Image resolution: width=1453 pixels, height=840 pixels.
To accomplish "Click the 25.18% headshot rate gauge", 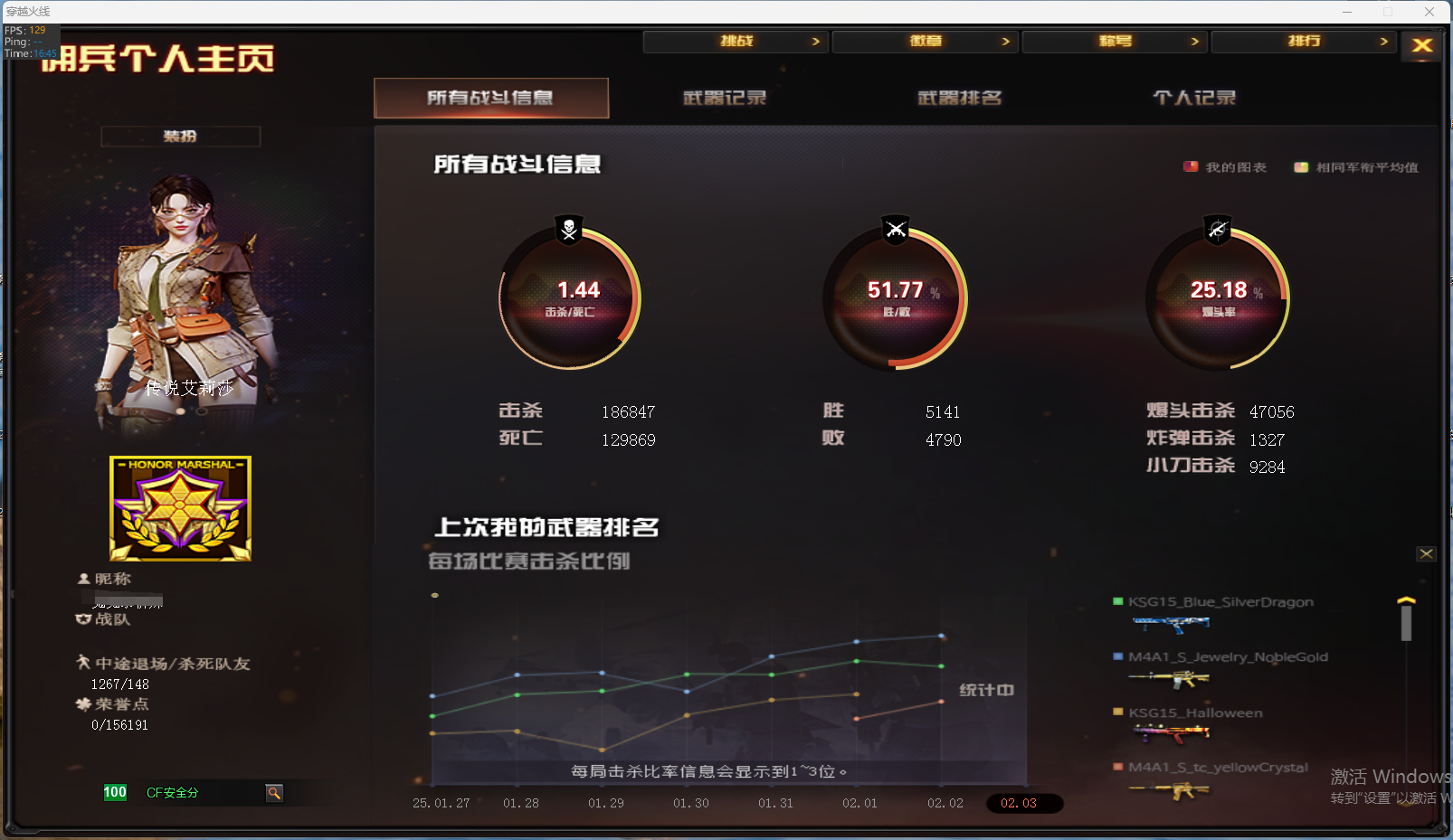I will click(1218, 298).
